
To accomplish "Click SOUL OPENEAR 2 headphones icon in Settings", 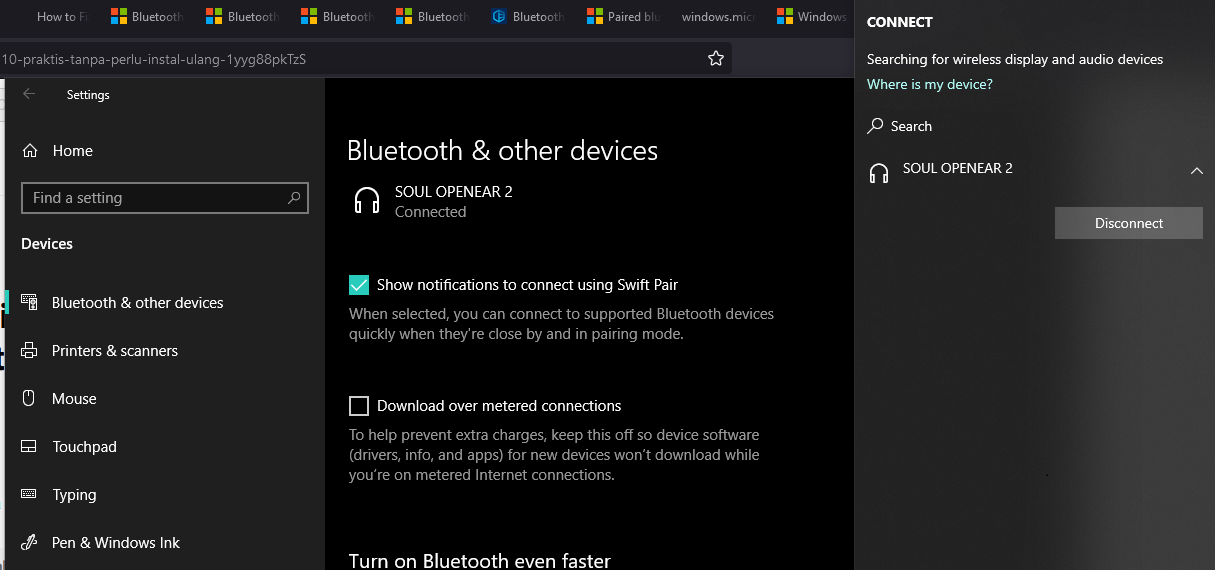I will pyautogui.click(x=367, y=201).
